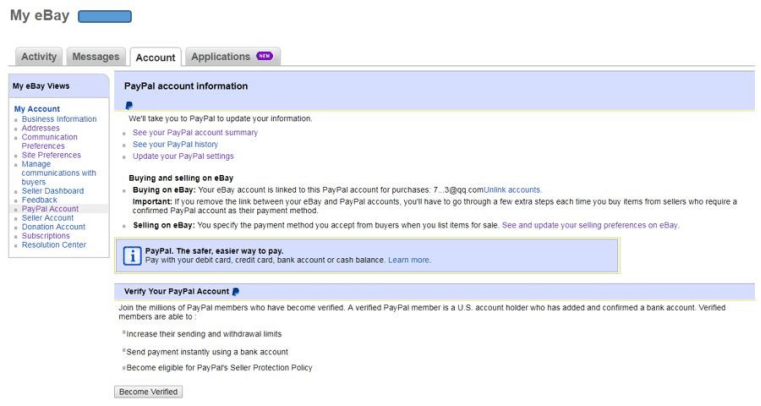Viewport: 761px width, 406px height.
Task: Open Seller Dashboard from sidebar
Action: point(53,191)
